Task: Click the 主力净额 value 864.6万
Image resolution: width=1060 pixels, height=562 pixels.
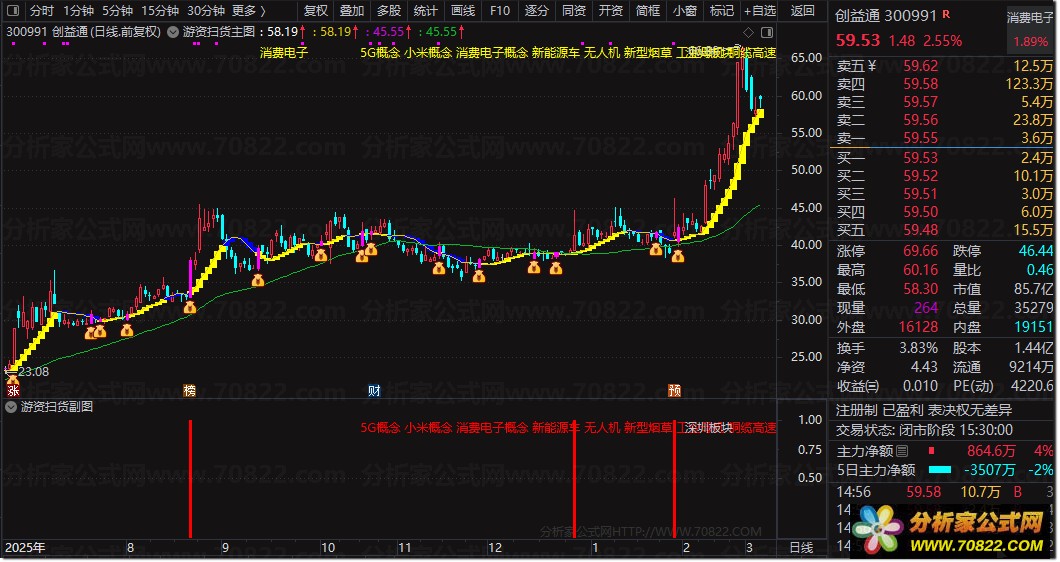Action: point(991,450)
